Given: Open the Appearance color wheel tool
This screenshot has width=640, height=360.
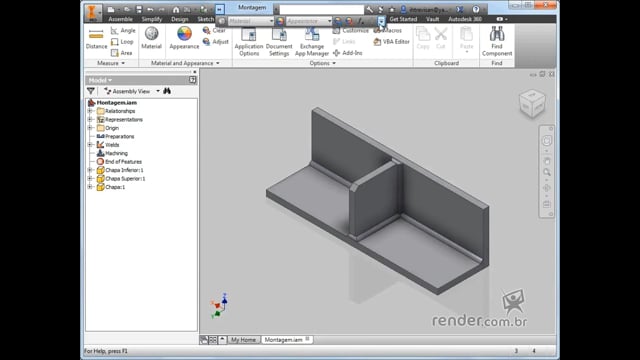Looking at the screenshot, I should point(184,38).
